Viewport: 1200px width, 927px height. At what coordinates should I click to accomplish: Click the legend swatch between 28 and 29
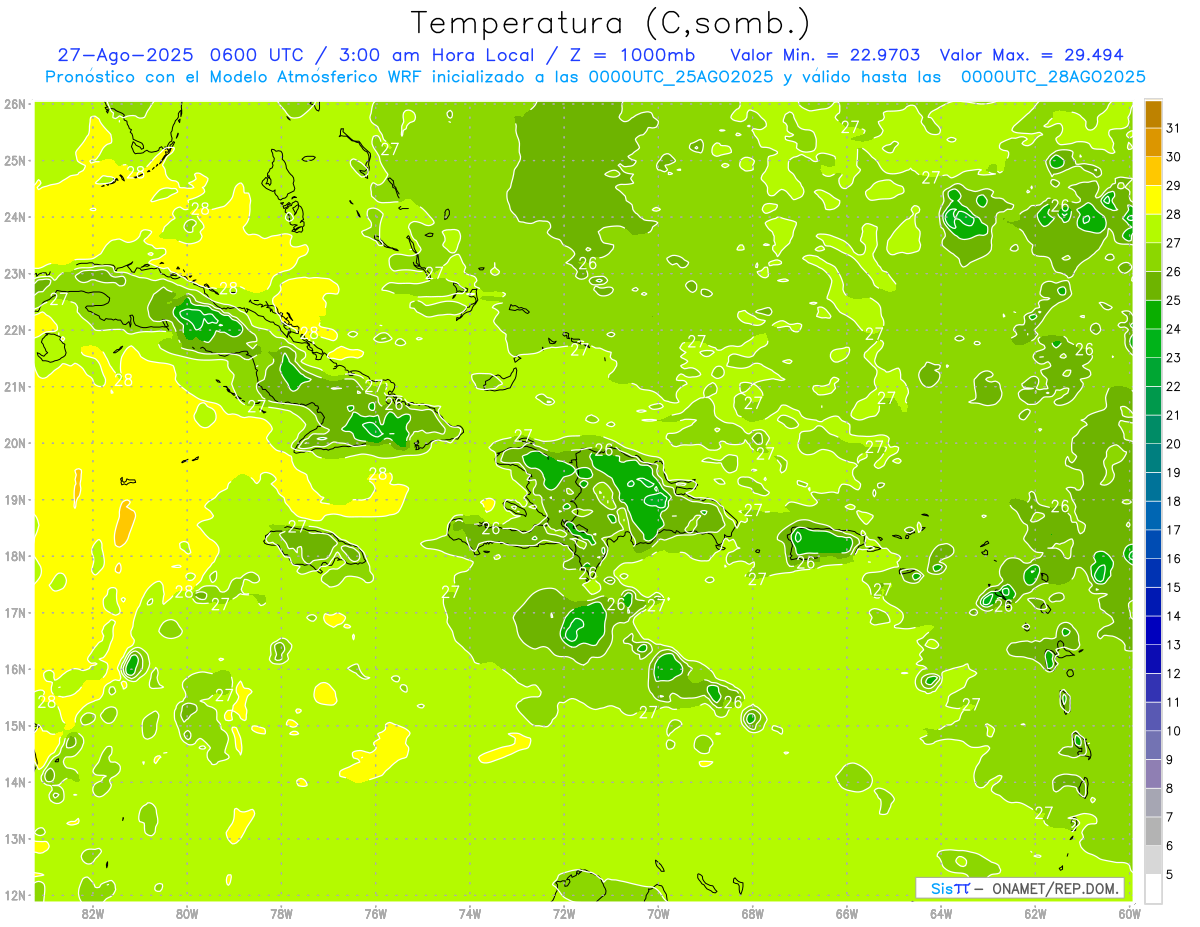pos(1154,200)
